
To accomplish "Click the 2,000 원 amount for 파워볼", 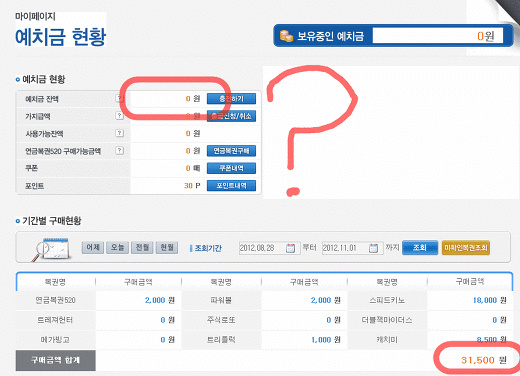I will (x=326, y=300).
